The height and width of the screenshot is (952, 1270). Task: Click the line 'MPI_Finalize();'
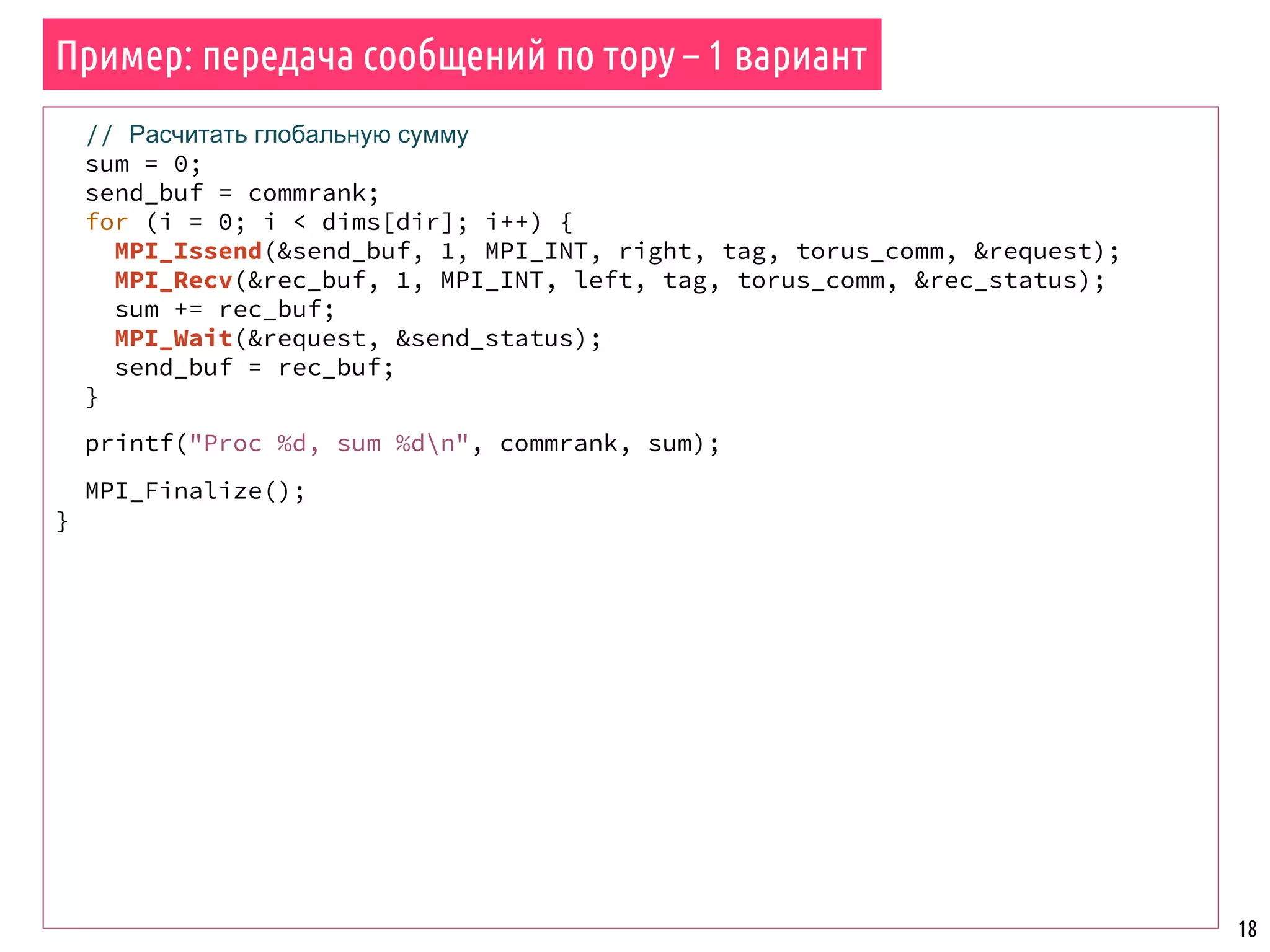tap(195, 491)
